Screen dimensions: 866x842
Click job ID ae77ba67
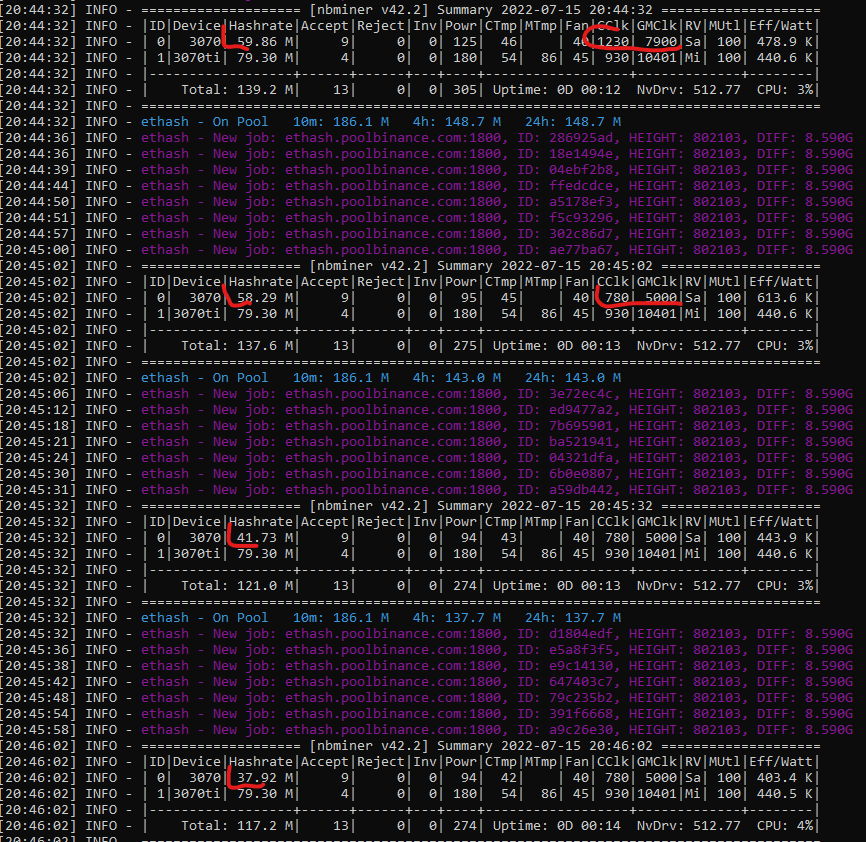coord(580,250)
